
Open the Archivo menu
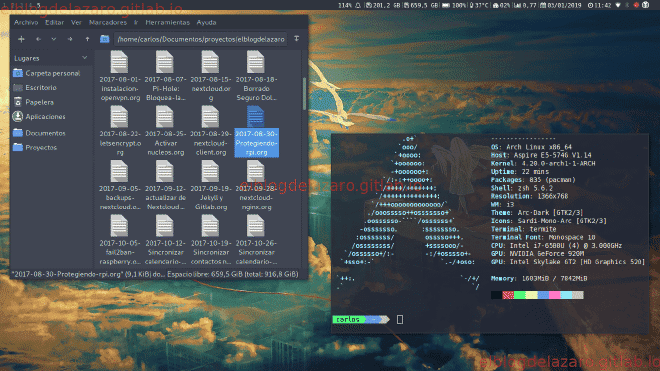26,22
